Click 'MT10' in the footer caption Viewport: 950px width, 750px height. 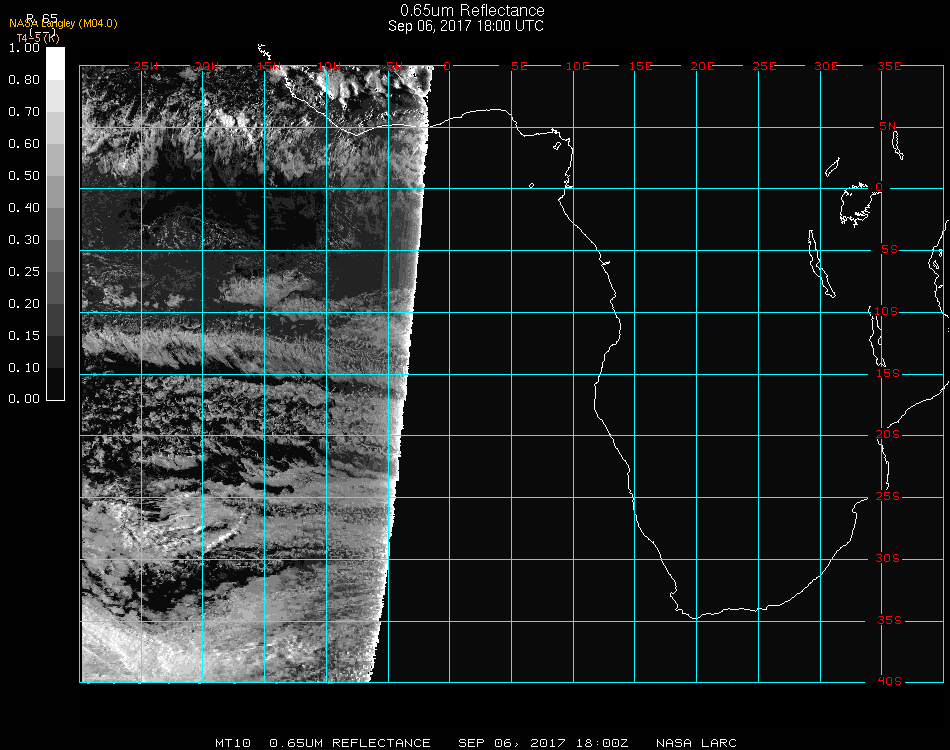pyautogui.click(x=233, y=743)
